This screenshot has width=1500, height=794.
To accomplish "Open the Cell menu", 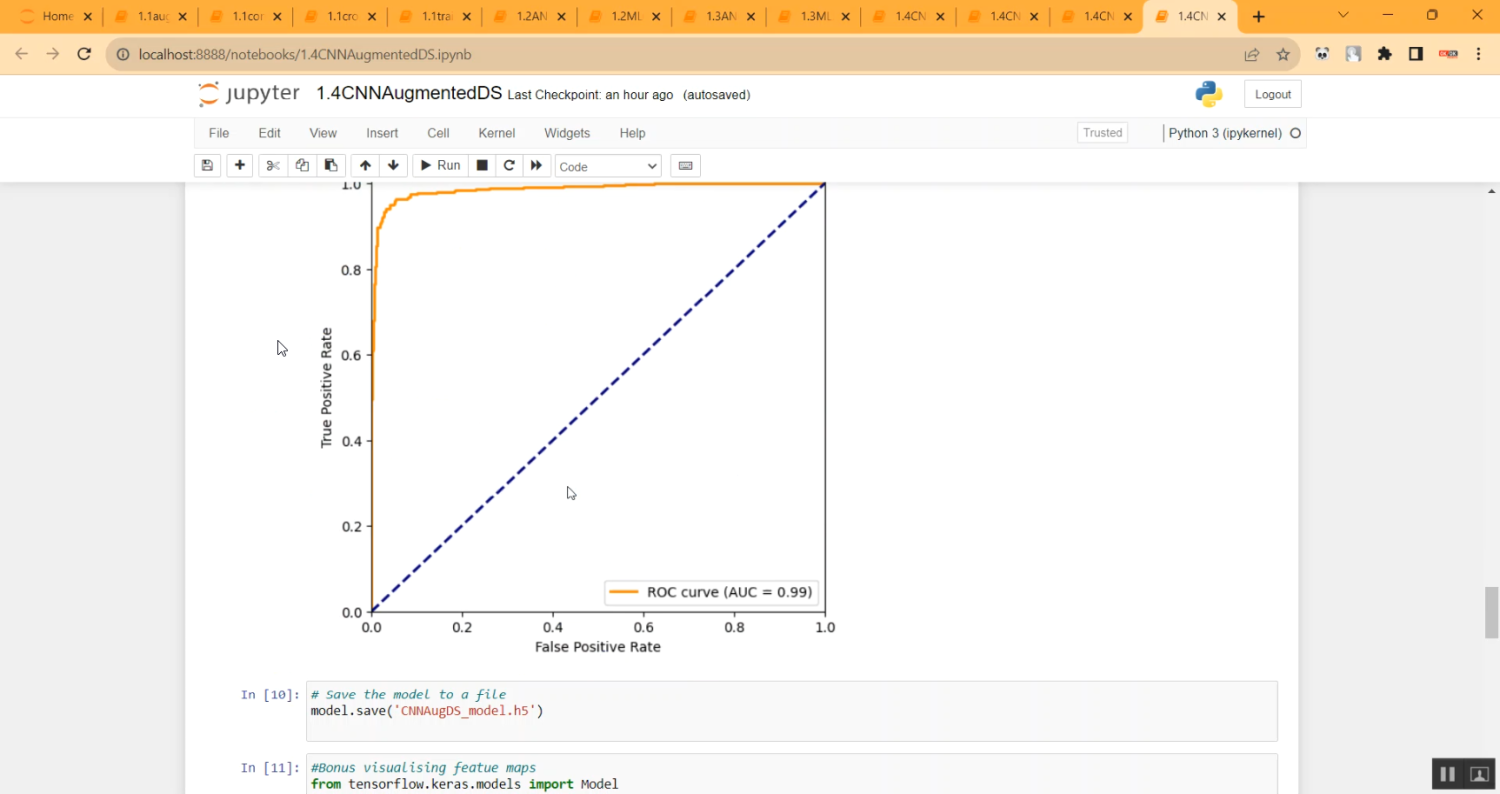I will click(x=438, y=133).
